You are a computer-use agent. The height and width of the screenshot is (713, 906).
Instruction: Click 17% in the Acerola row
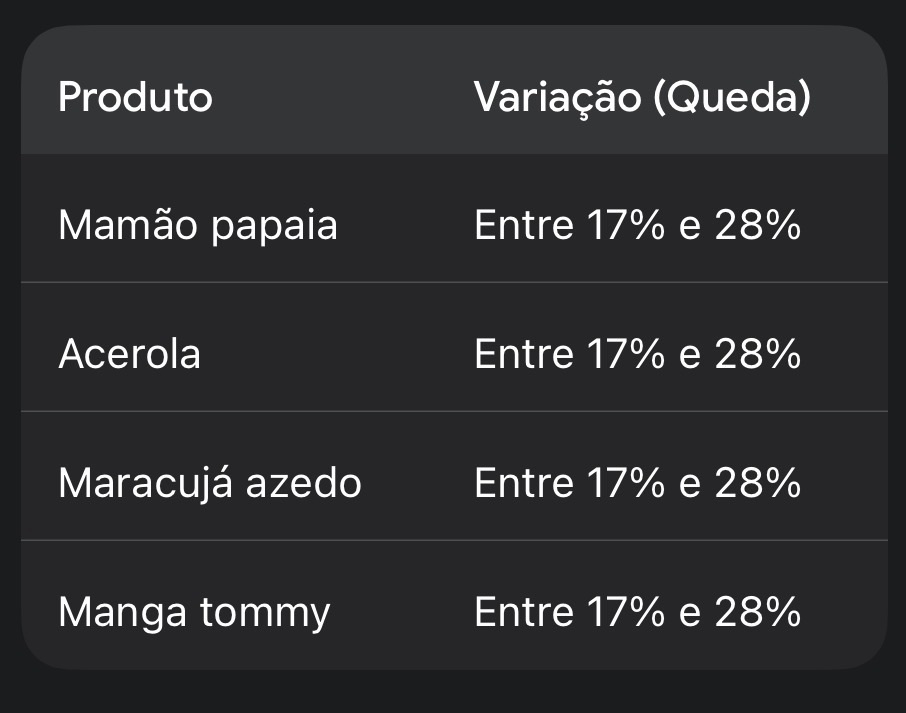pyautogui.click(x=622, y=355)
